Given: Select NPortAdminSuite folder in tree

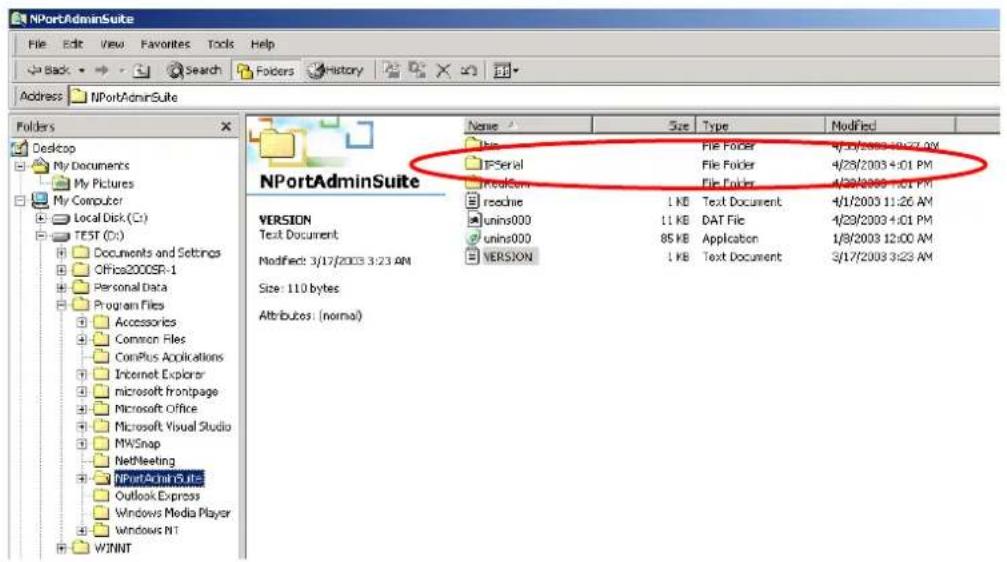Looking at the screenshot, I should 159,479.
